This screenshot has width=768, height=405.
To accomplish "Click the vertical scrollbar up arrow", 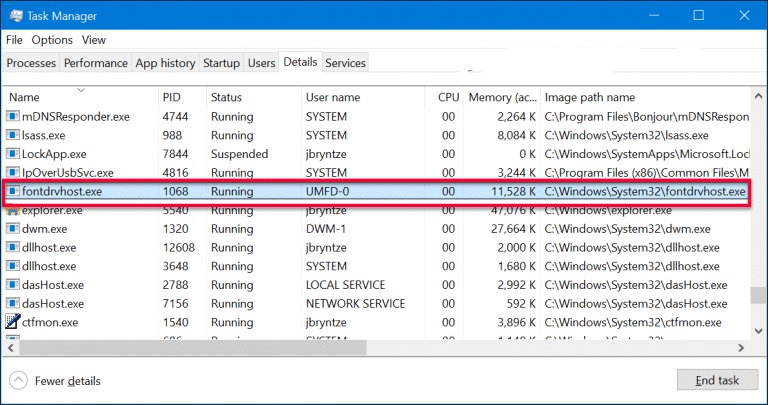I will pos(758,96).
